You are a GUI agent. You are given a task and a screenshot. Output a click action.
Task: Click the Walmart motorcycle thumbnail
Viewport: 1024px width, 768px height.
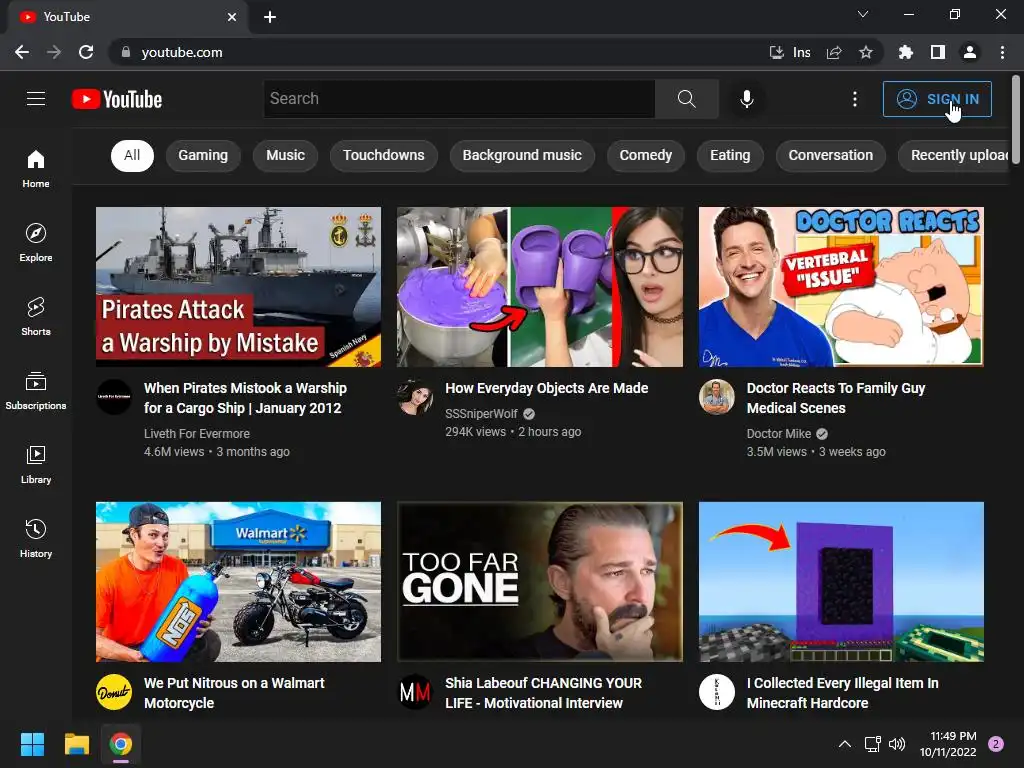tap(238, 582)
